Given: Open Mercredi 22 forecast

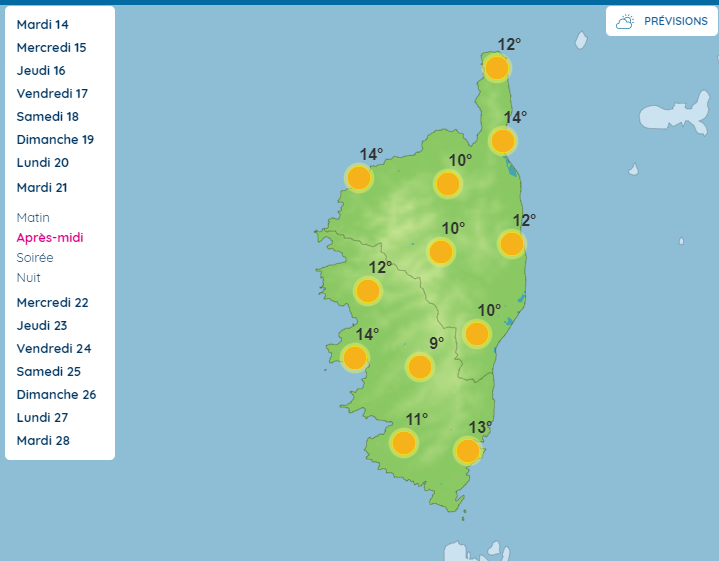Looking at the screenshot, I should click(53, 302).
